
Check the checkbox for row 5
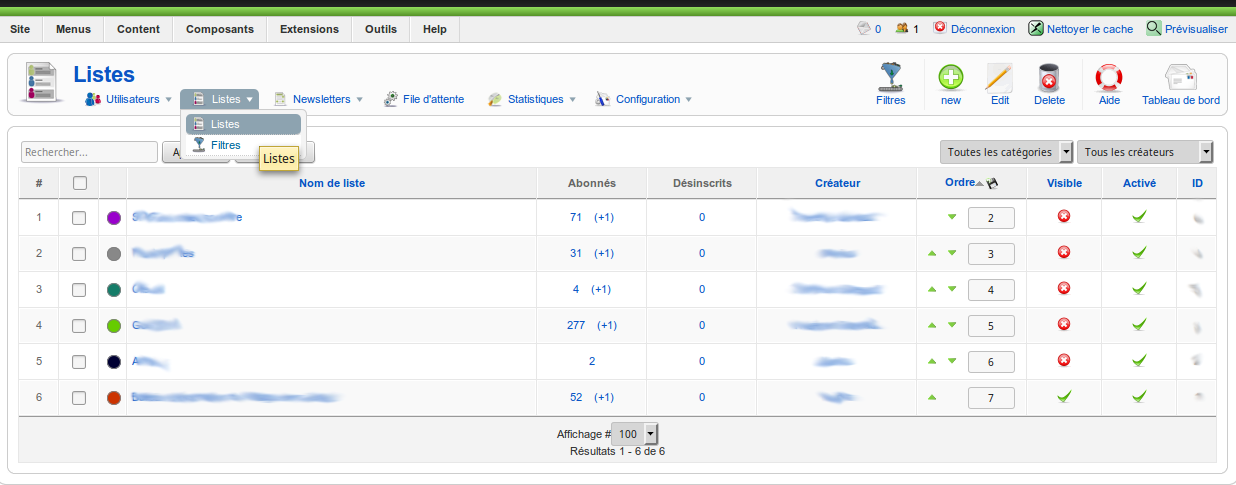pyautogui.click(x=79, y=362)
